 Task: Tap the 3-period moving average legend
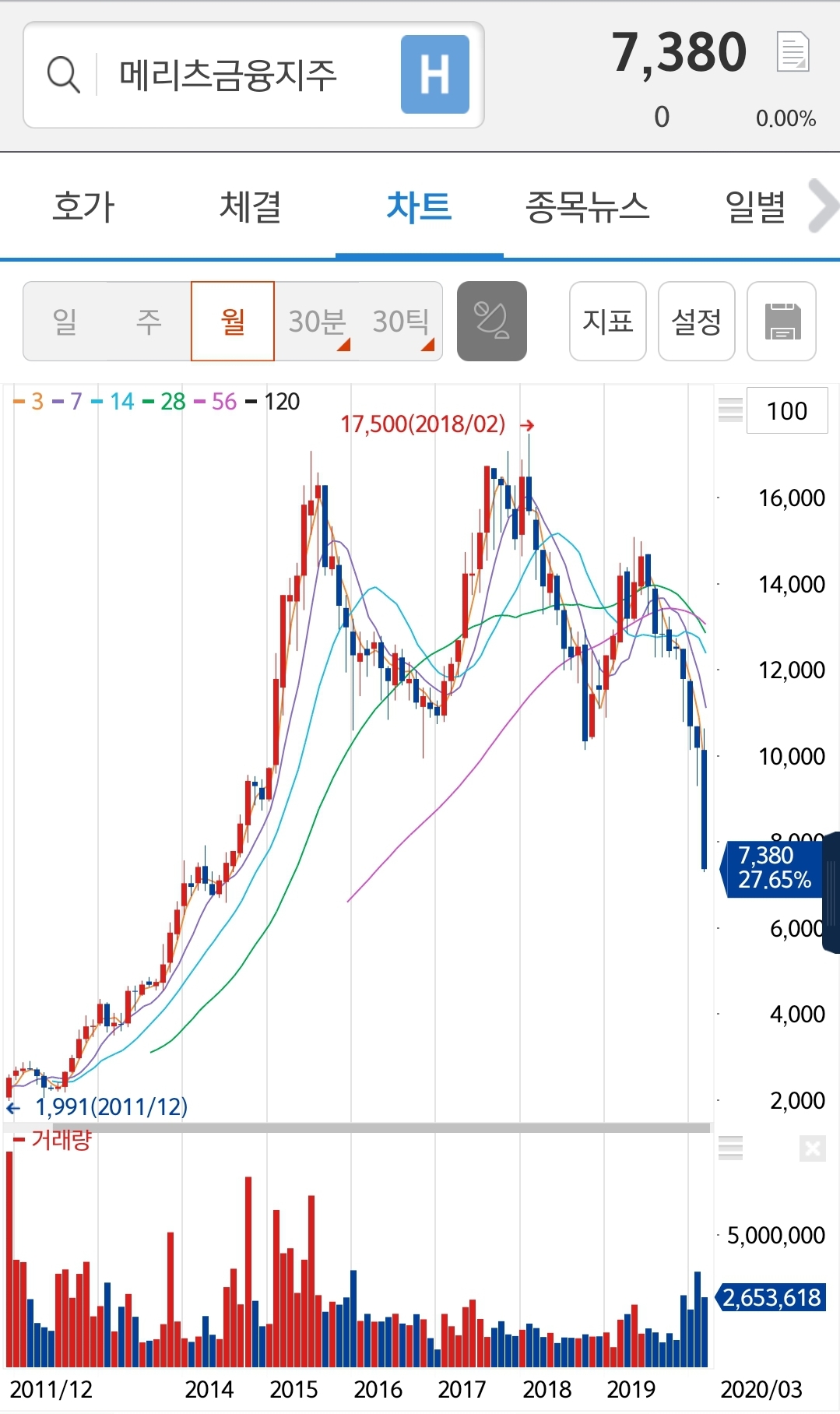(29, 402)
